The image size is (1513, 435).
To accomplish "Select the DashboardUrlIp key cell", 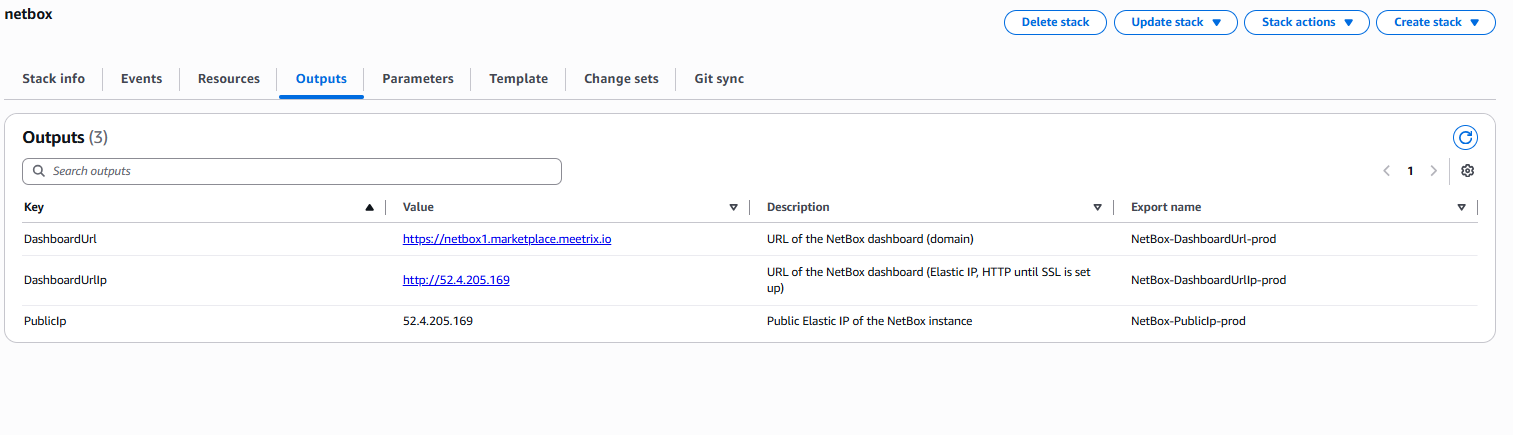I will 65,280.
